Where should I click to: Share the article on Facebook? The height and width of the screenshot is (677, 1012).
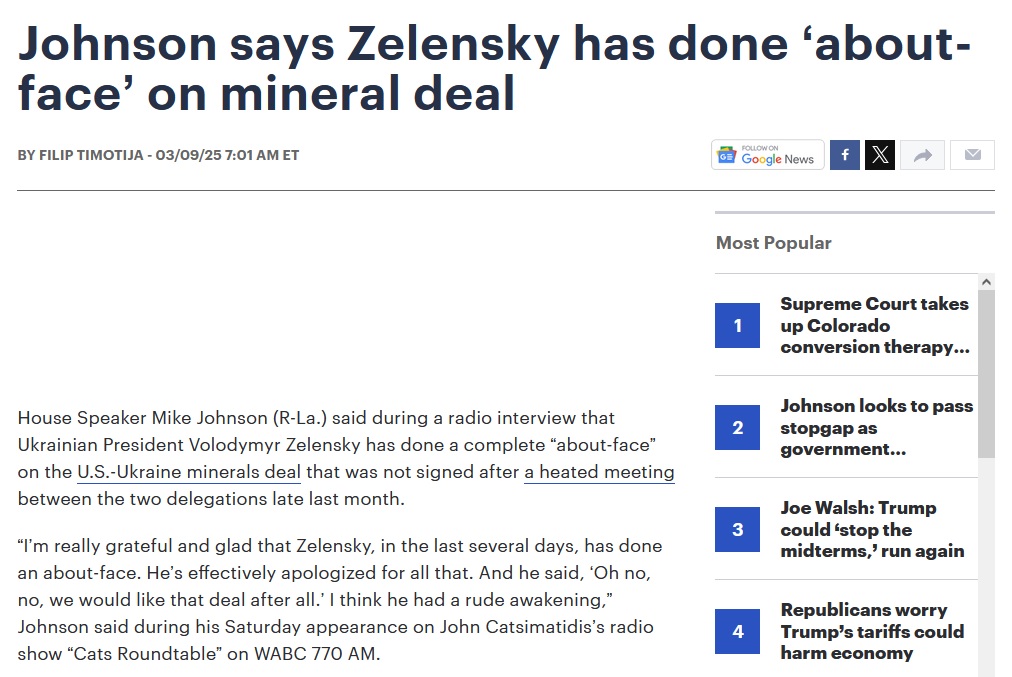(x=845, y=155)
